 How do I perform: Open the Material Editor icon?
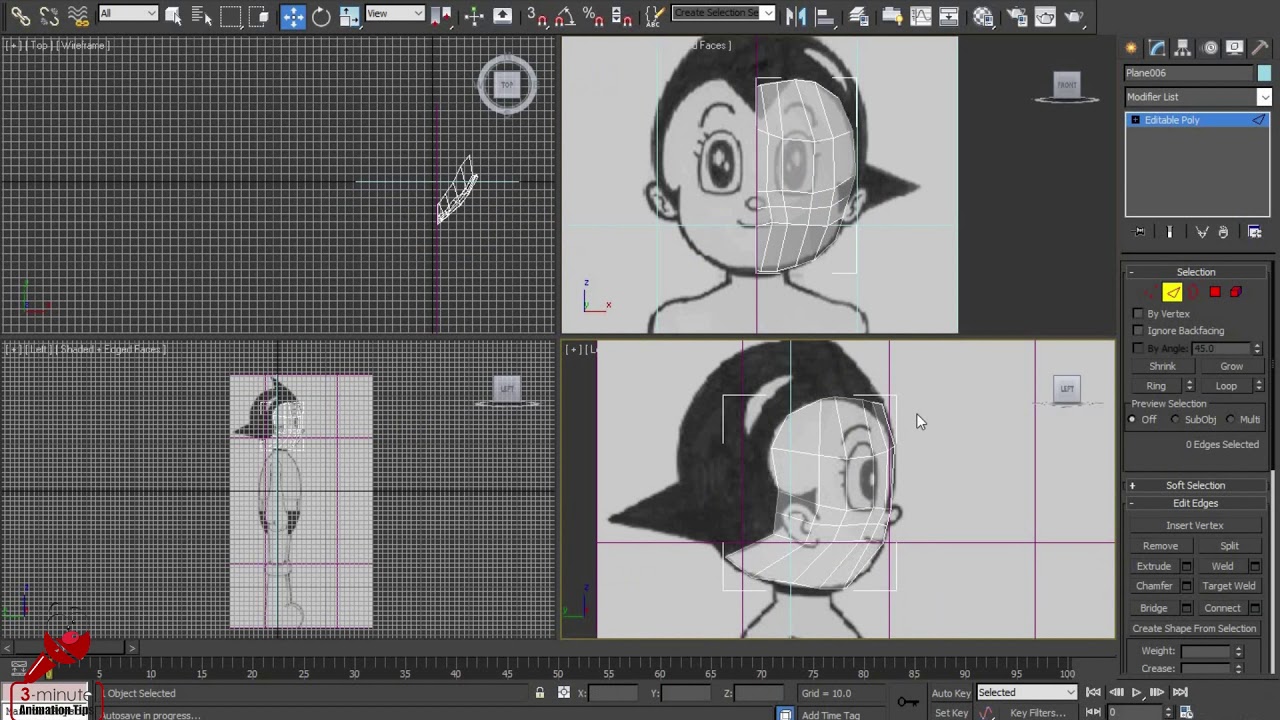pos(983,16)
